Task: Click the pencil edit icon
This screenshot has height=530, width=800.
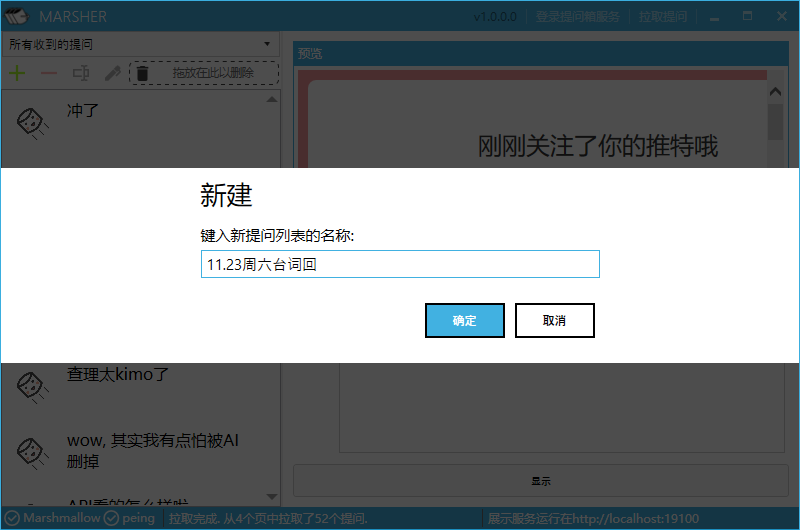Action: click(x=113, y=73)
